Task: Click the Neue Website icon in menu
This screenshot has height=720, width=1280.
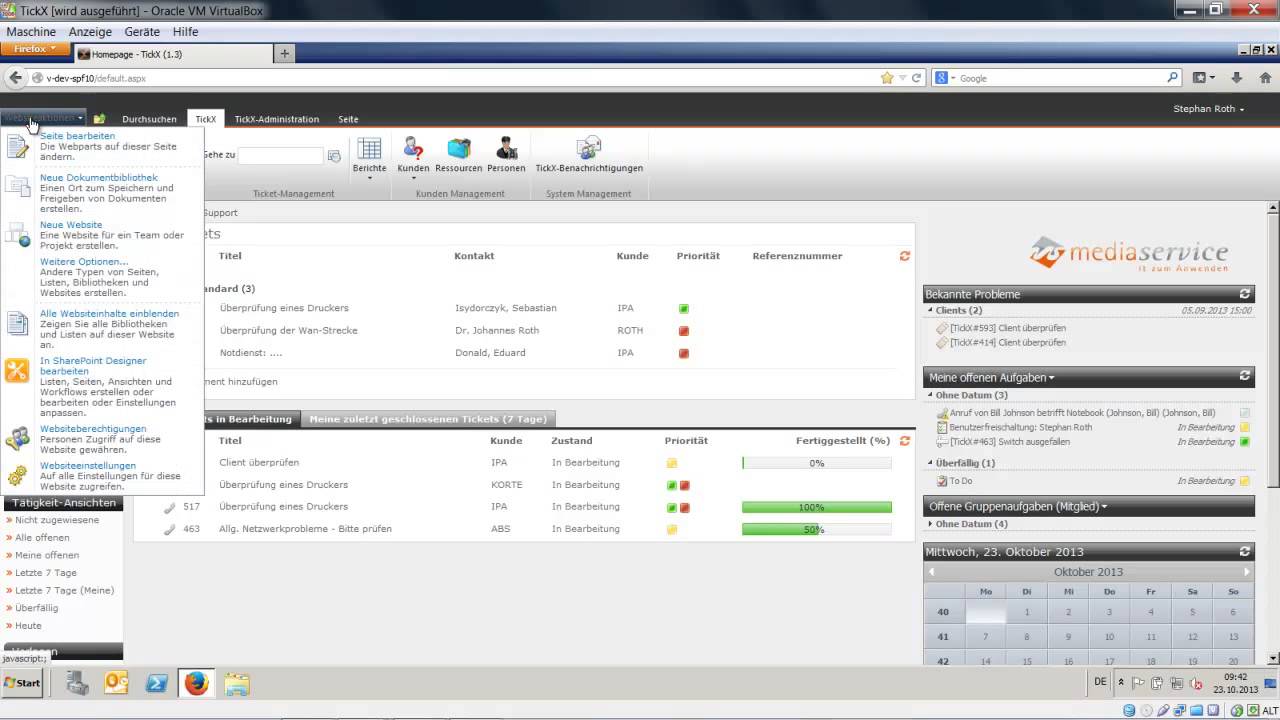Action: click(18, 235)
